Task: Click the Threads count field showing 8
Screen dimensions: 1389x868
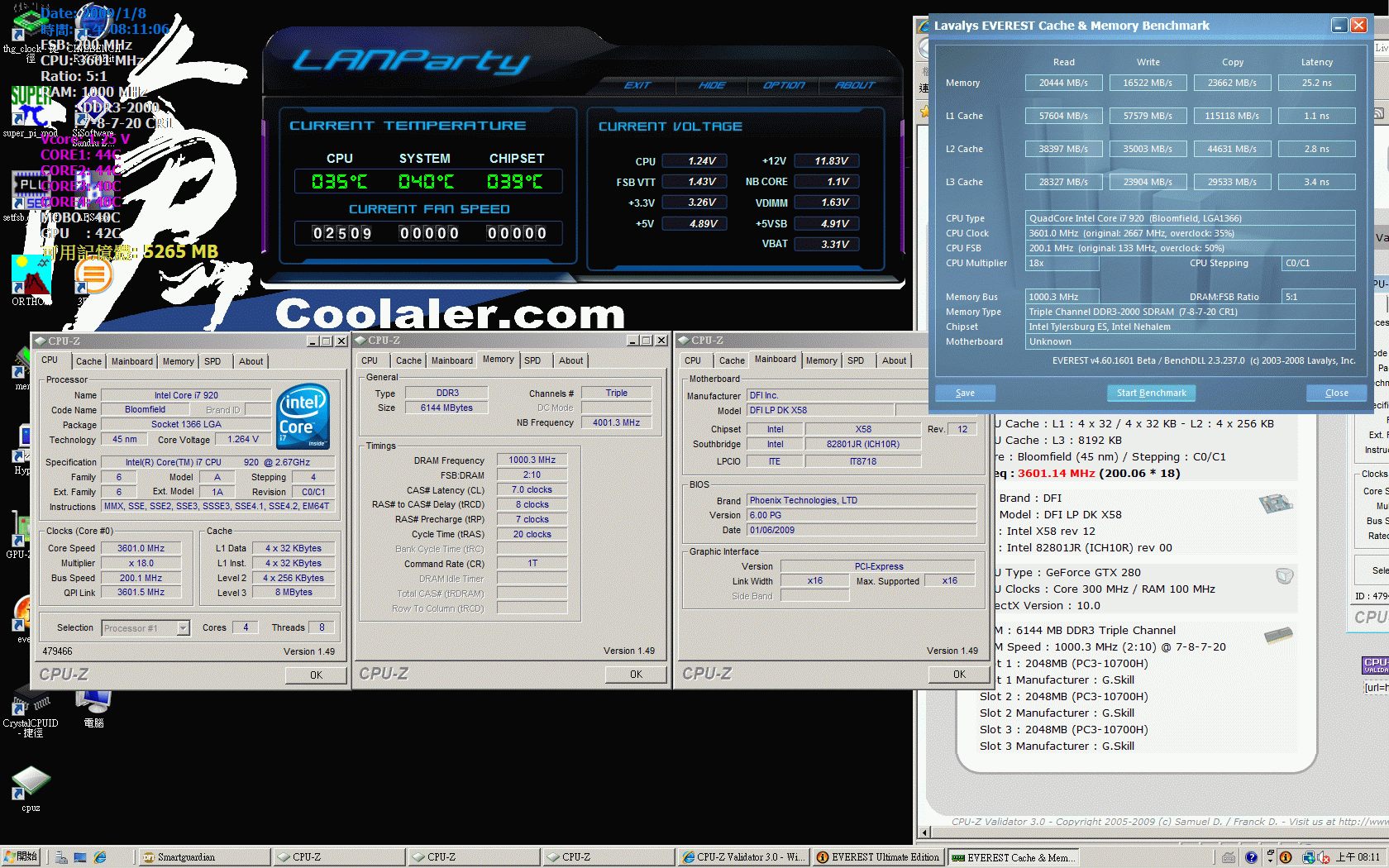Action: coord(322,627)
